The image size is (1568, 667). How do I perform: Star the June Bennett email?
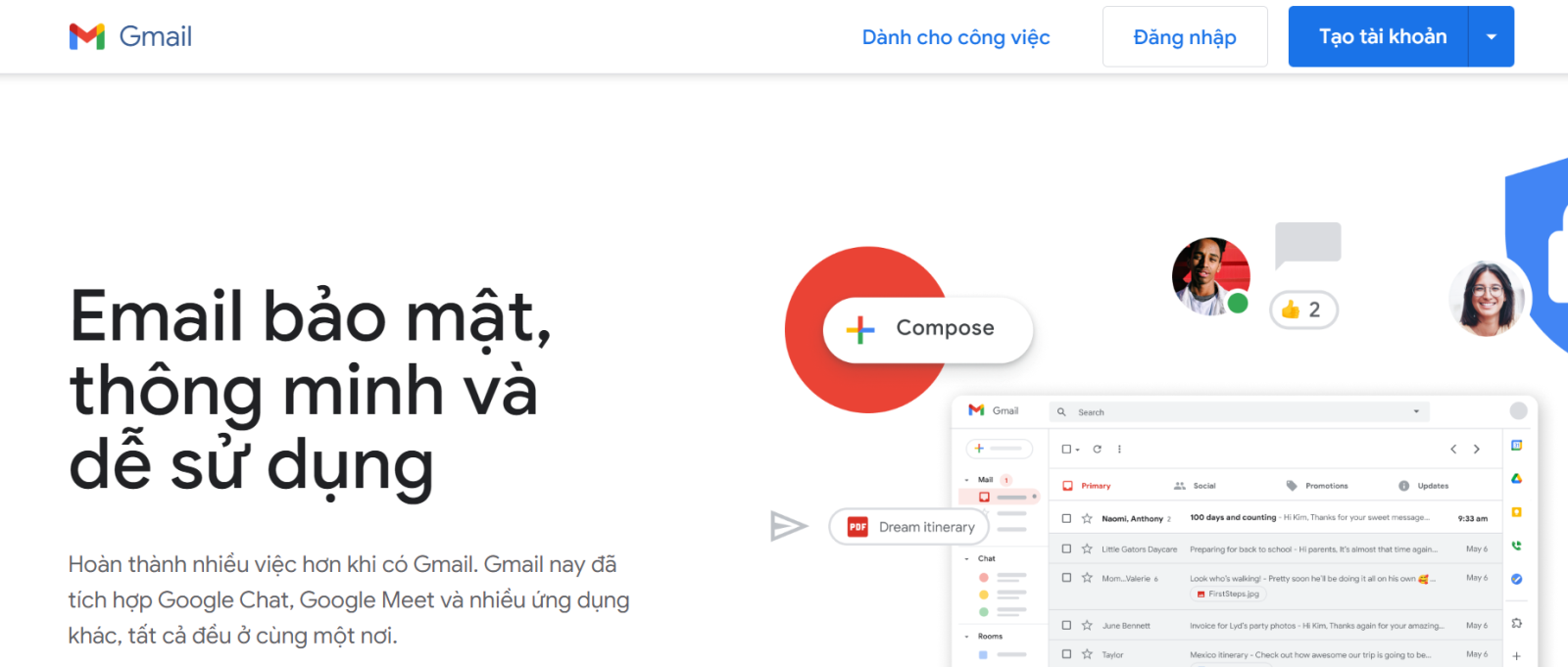pos(1087,625)
